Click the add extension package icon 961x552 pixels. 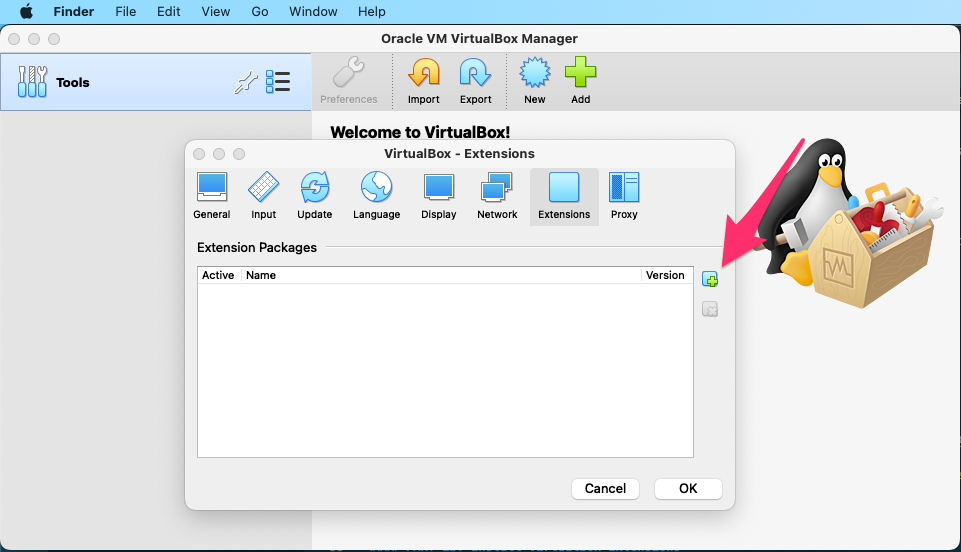(x=710, y=279)
